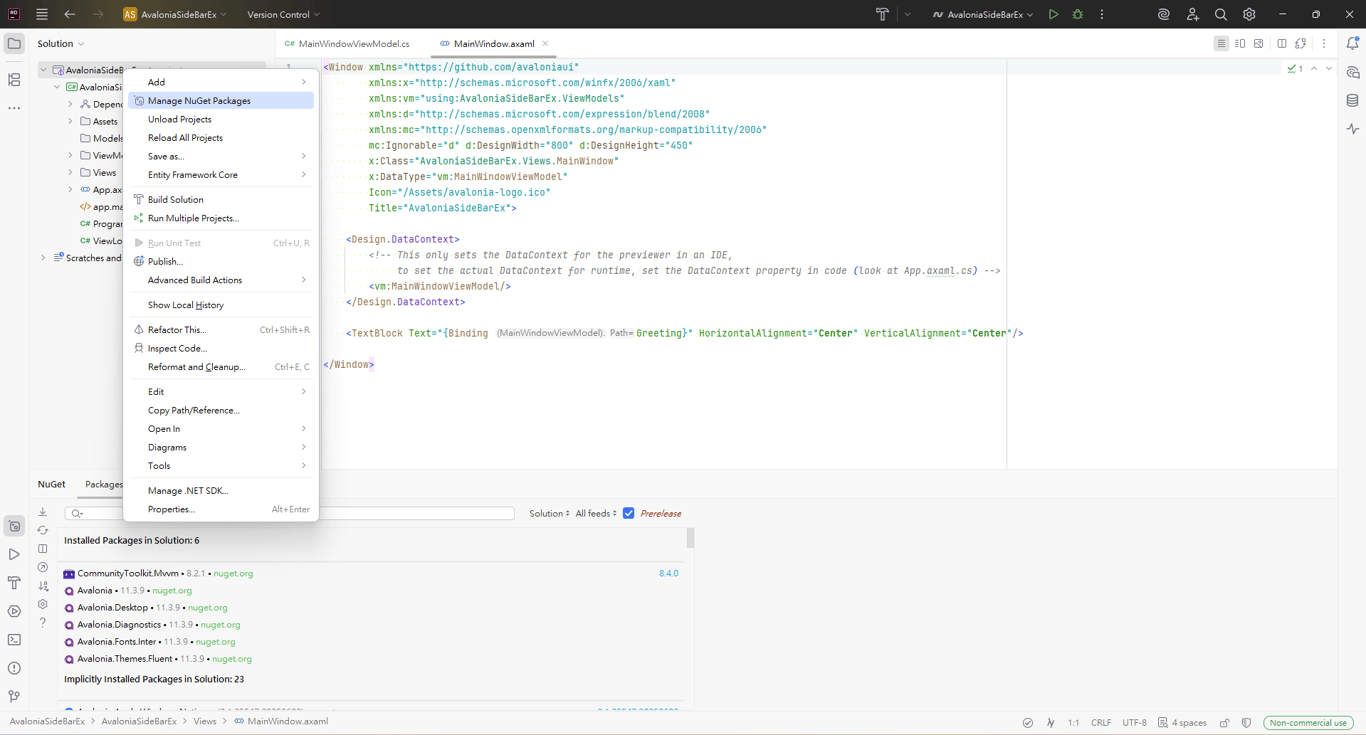The width and height of the screenshot is (1366, 735).
Task: Expand the Version Control dropdown
Action: point(283,15)
